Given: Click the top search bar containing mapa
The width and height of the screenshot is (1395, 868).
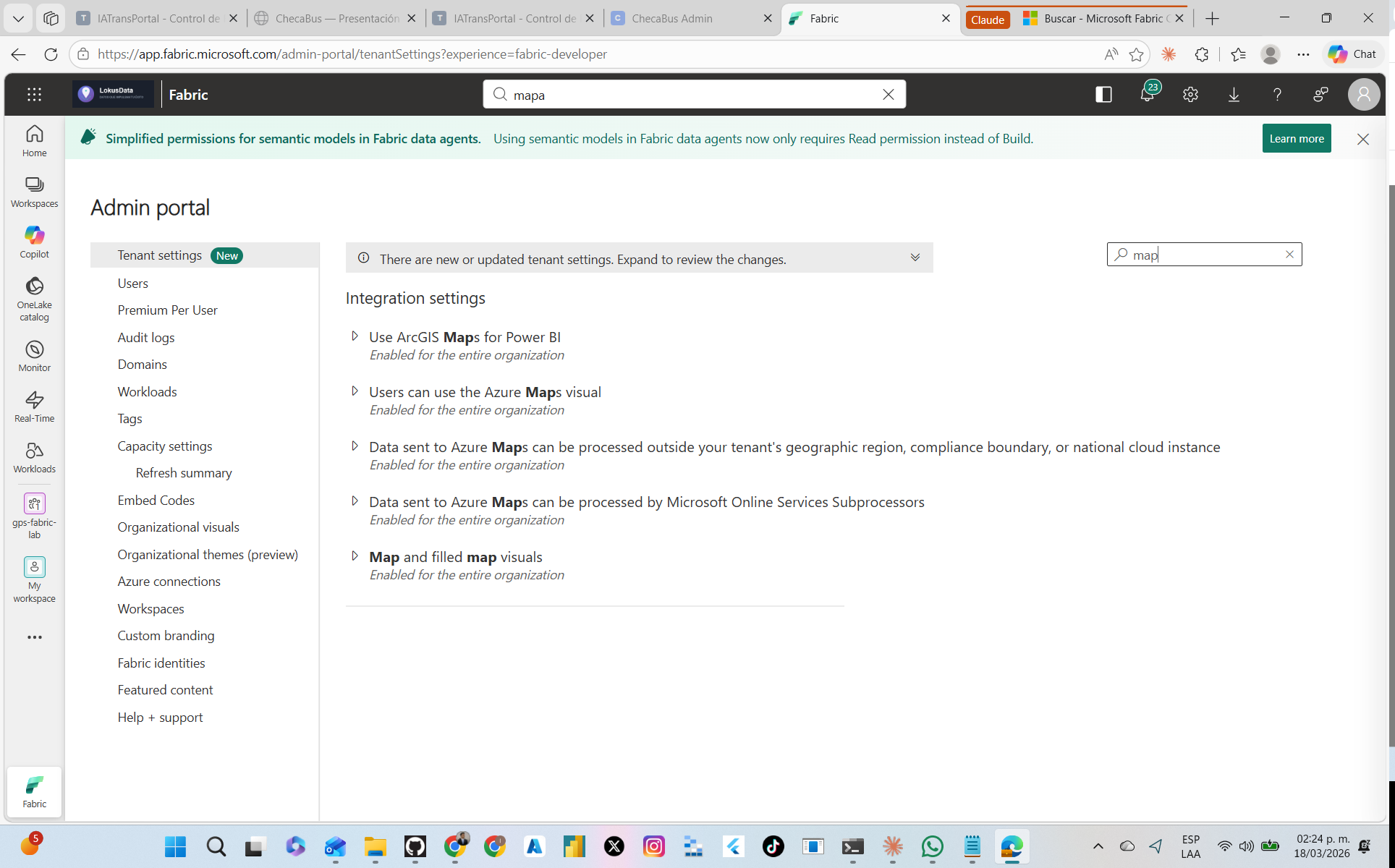Looking at the screenshot, I should (693, 95).
